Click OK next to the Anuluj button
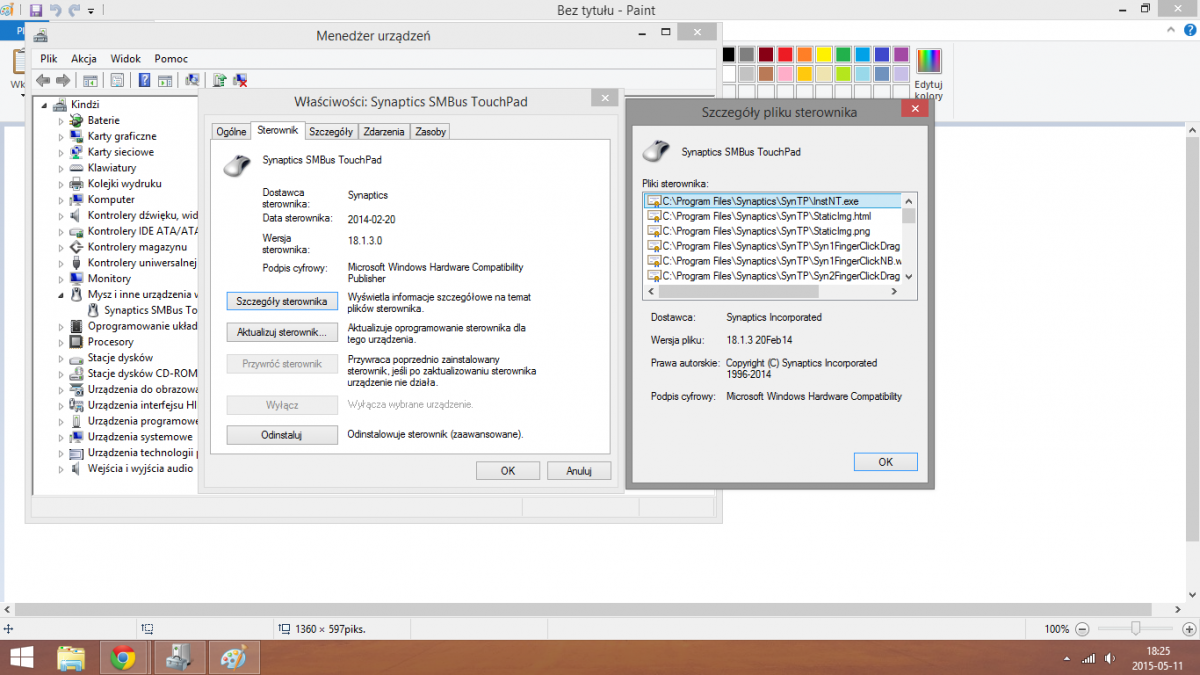 coord(508,470)
